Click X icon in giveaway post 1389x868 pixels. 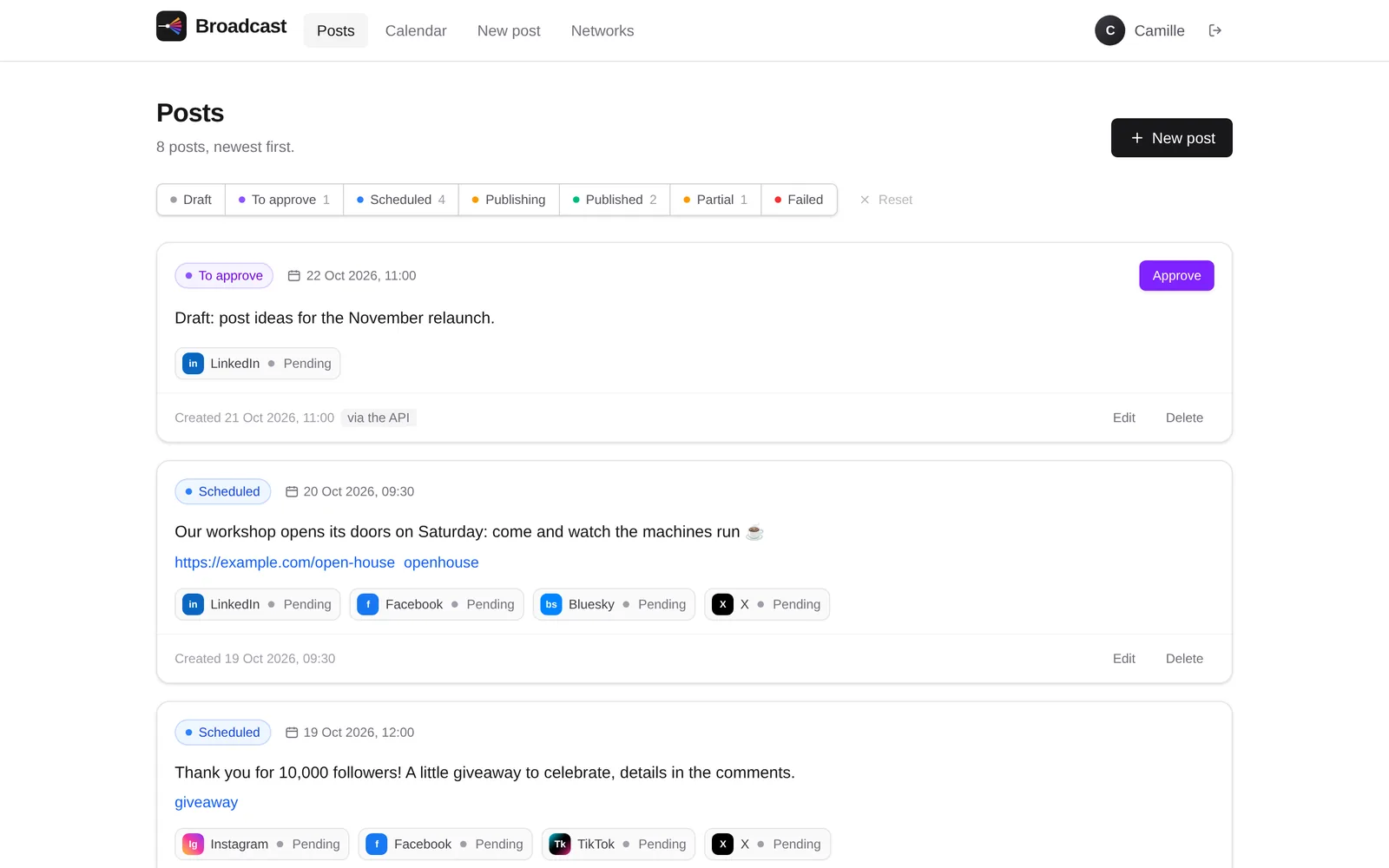point(722,844)
